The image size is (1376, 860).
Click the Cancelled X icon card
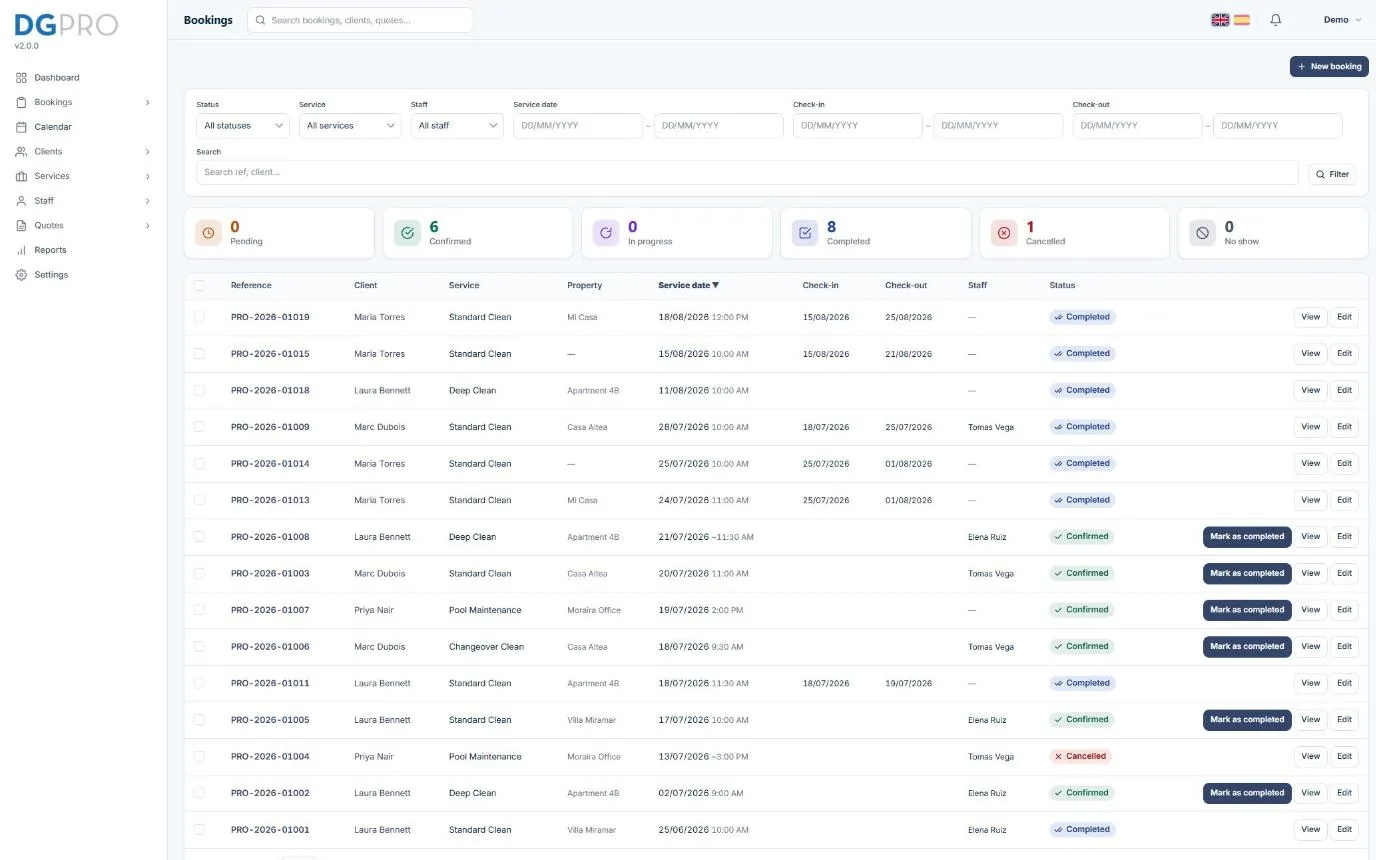(1004, 233)
